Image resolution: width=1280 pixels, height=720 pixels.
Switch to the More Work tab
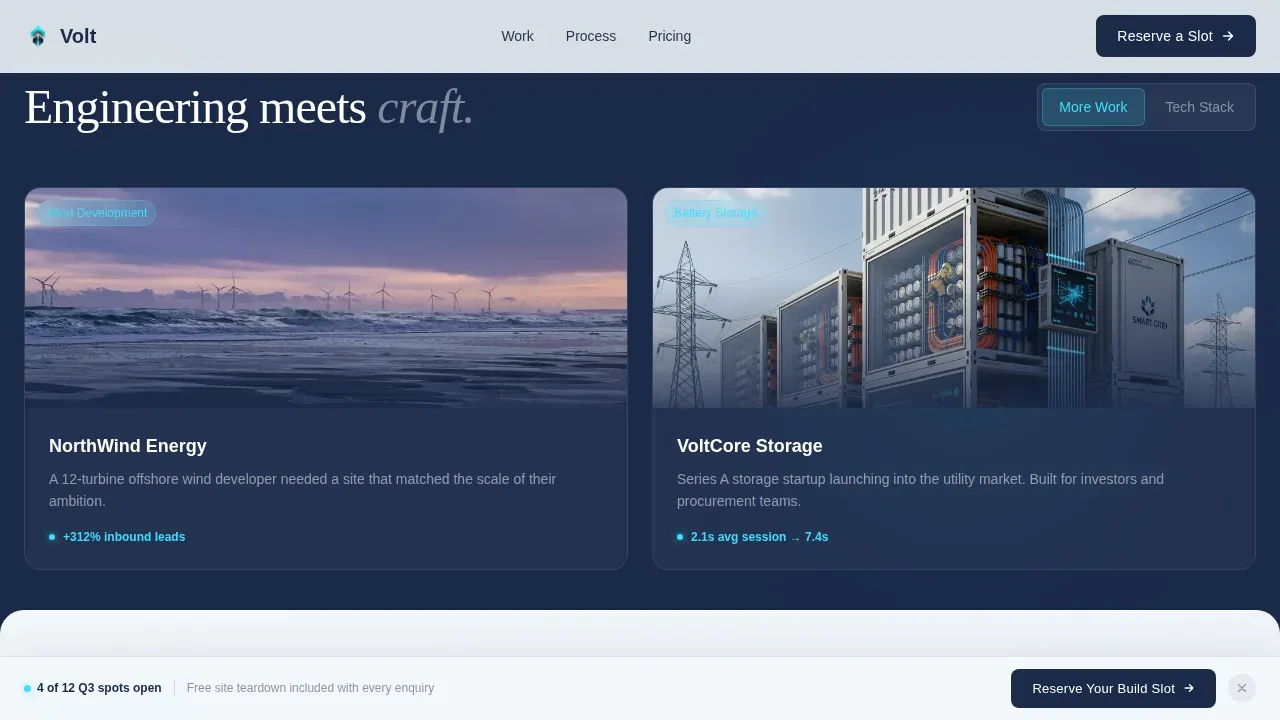tap(1093, 107)
